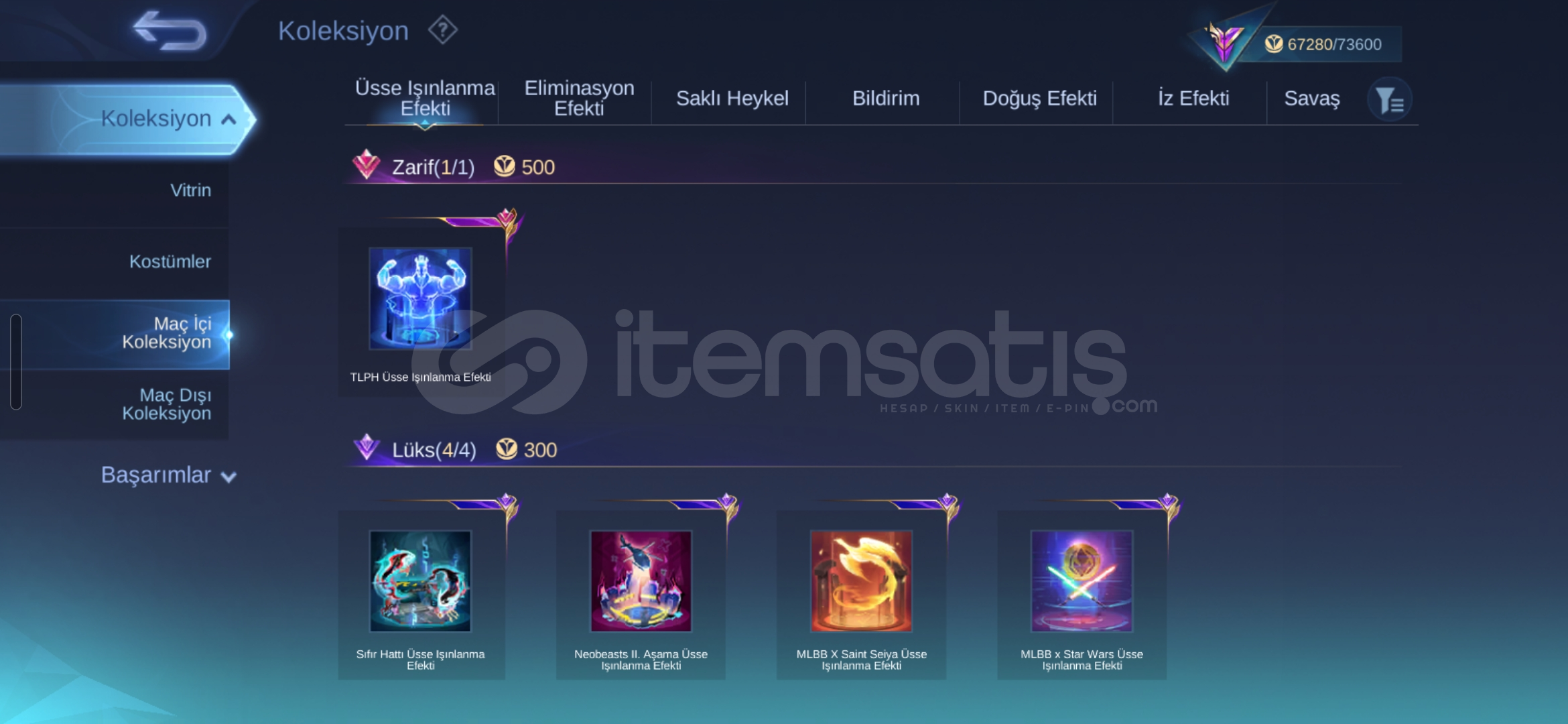Open the Doğuş Efekti tab
The image size is (1568, 724).
1039,98
